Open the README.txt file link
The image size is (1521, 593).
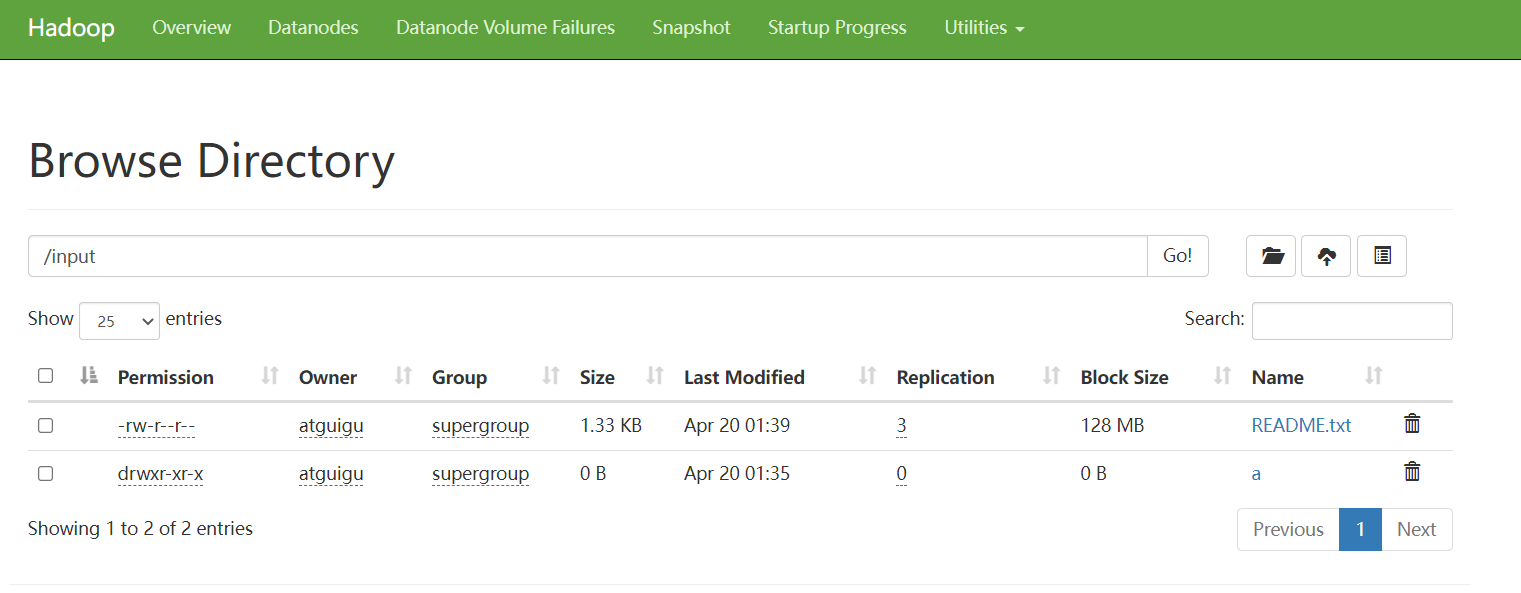(x=1301, y=425)
